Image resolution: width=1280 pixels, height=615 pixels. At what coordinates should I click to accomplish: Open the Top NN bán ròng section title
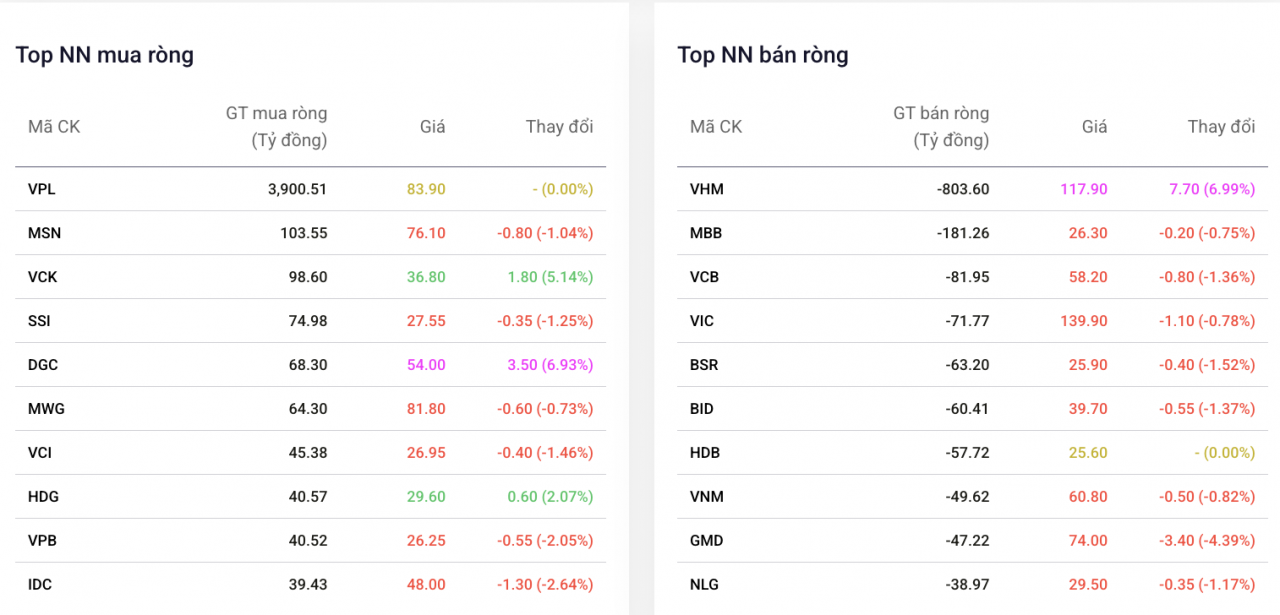pyautogui.click(x=762, y=55)
